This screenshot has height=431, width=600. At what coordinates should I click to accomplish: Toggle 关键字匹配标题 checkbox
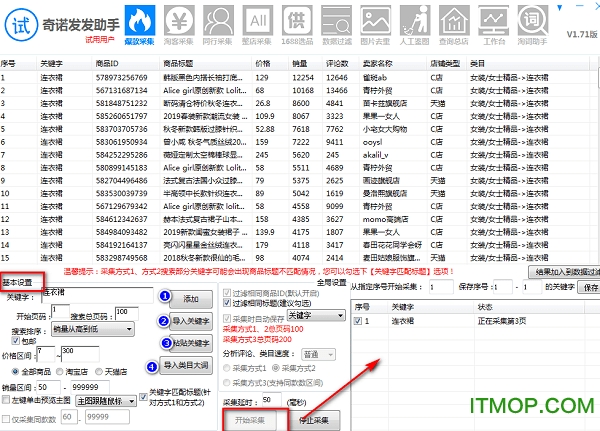[x=143, y=397]
